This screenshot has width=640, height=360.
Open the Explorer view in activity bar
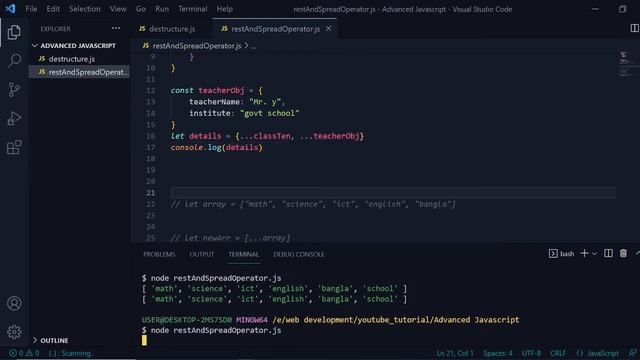pyautogui.click(x=14, y=32)
